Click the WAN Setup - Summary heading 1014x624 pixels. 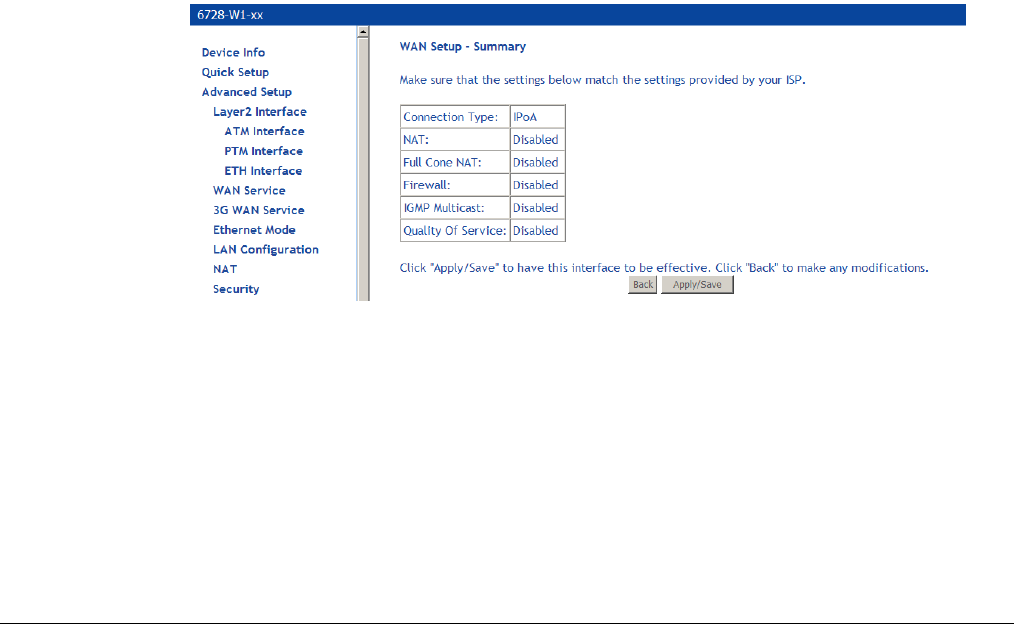click(x=462, y=47)
